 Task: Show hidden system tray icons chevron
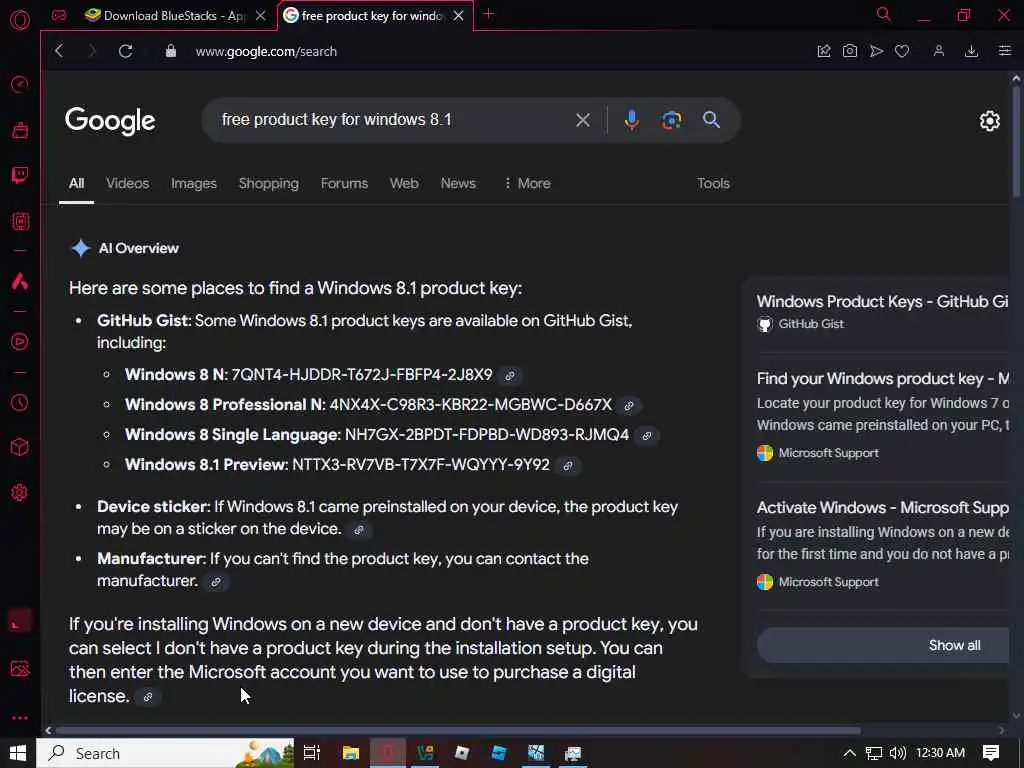(x=849, y=753)
